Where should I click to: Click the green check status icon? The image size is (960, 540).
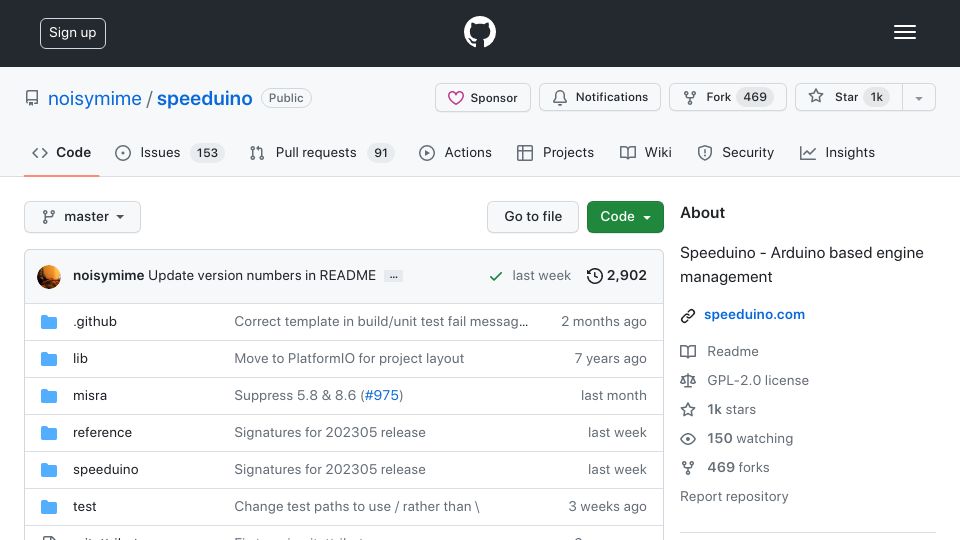click(x=496, y=276)
